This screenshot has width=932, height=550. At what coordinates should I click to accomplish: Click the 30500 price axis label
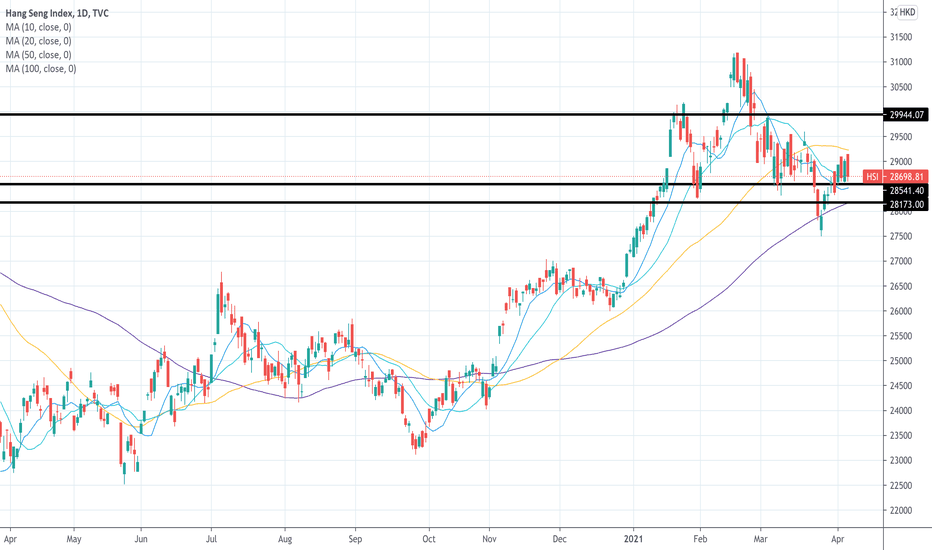[900, 87]
